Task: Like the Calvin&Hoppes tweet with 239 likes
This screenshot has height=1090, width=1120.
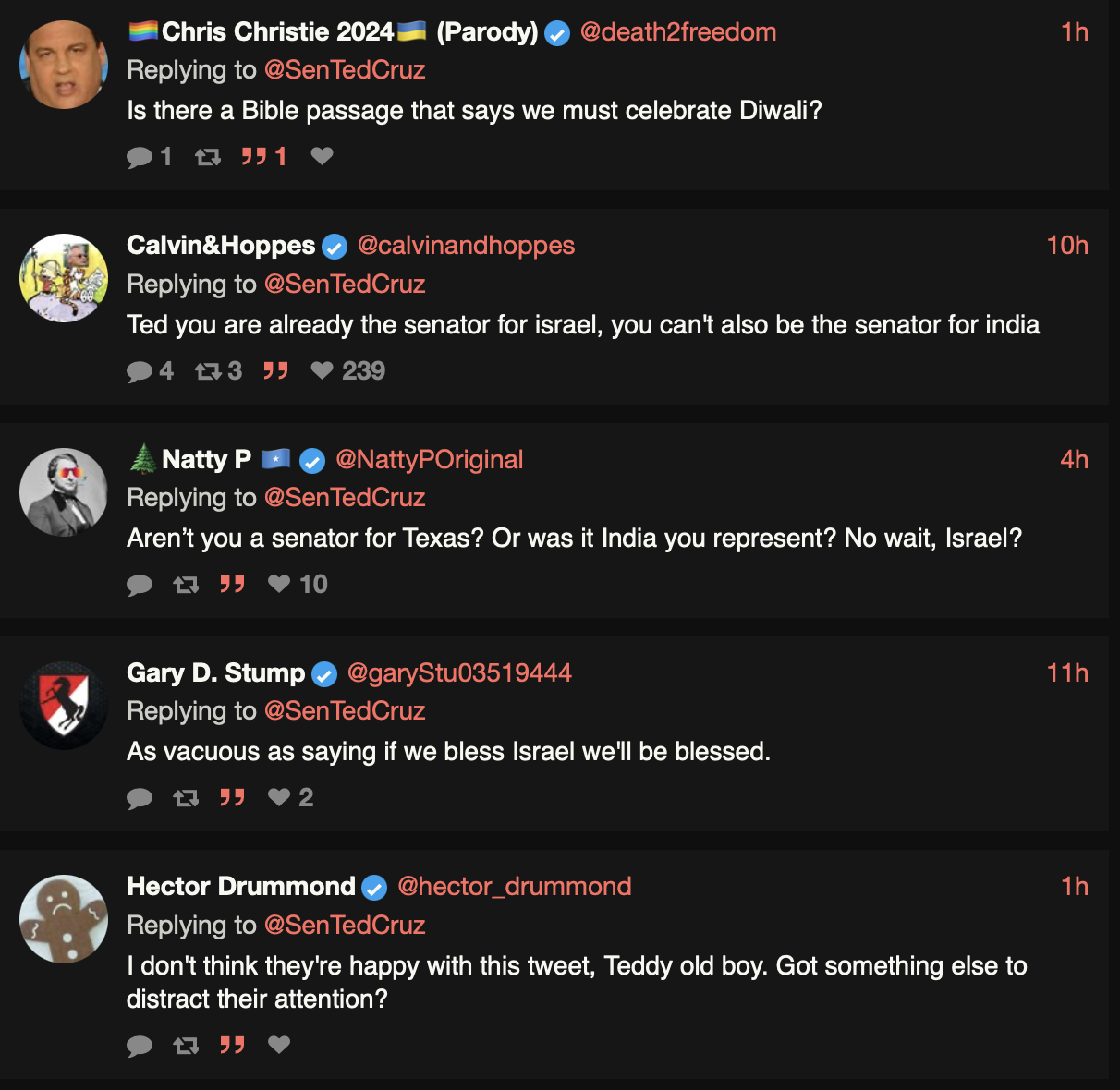Action: coord(322,370)
